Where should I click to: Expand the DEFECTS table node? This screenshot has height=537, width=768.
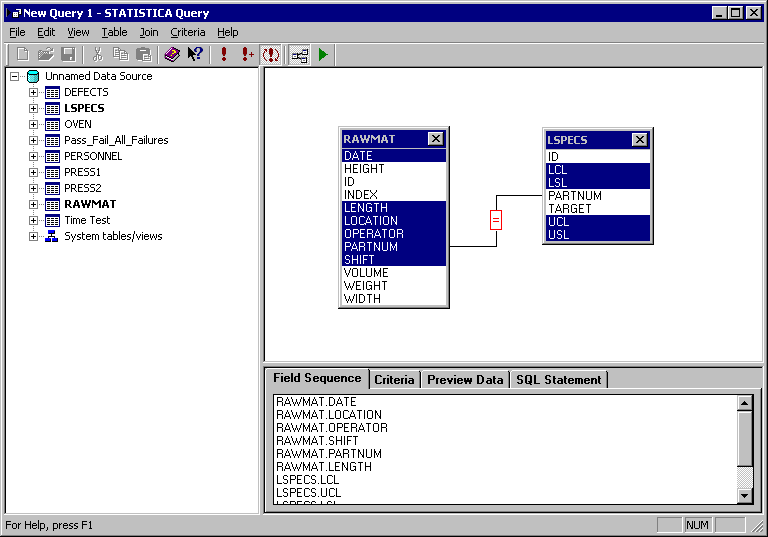tap(33, 92)
